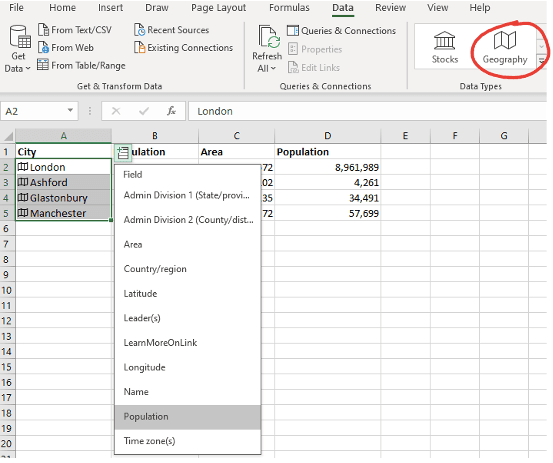Click the Glastonbury map card icon
This screenshot has width=553, height=463.
[x=23, y=197]
